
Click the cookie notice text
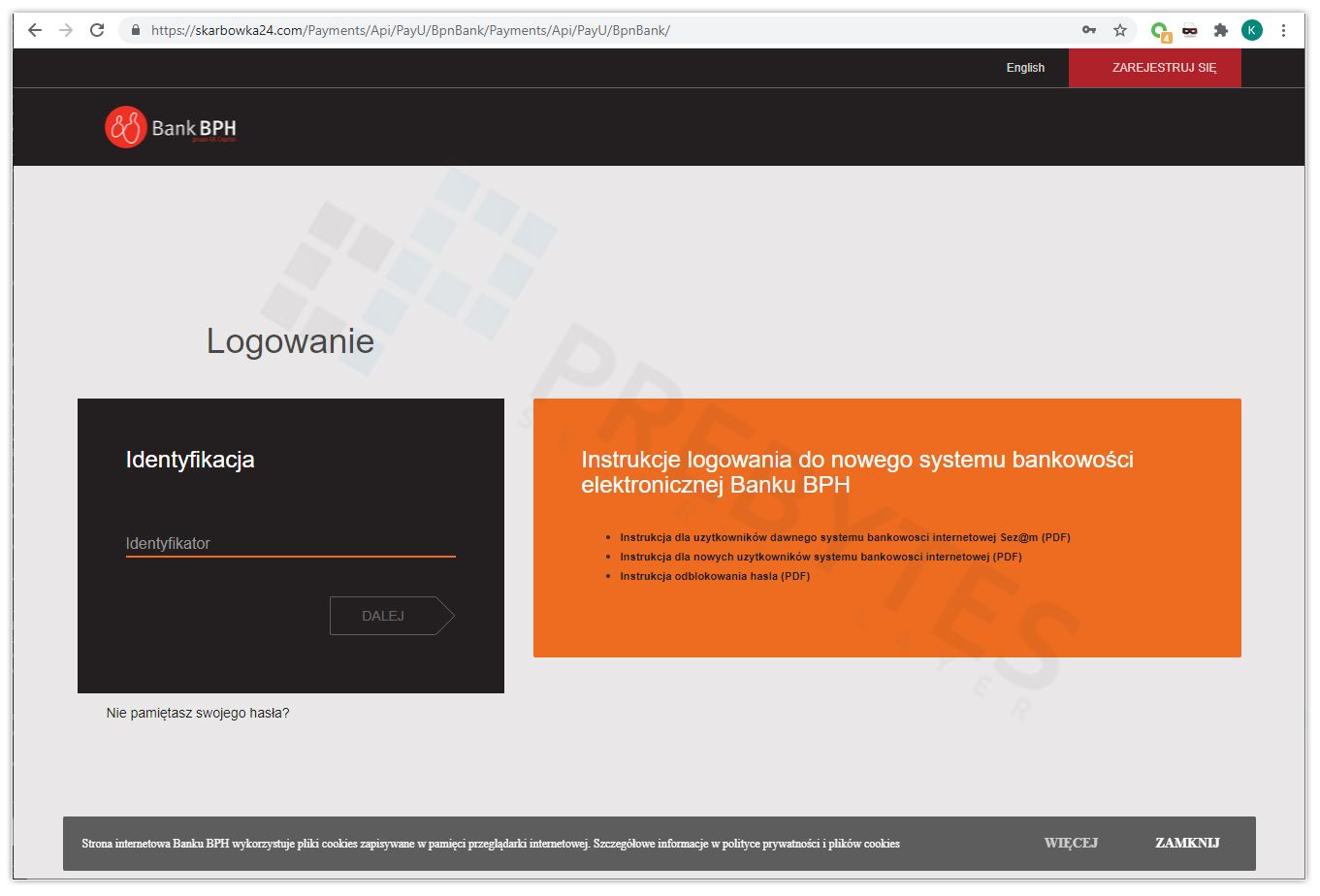(x=491, y=844)
